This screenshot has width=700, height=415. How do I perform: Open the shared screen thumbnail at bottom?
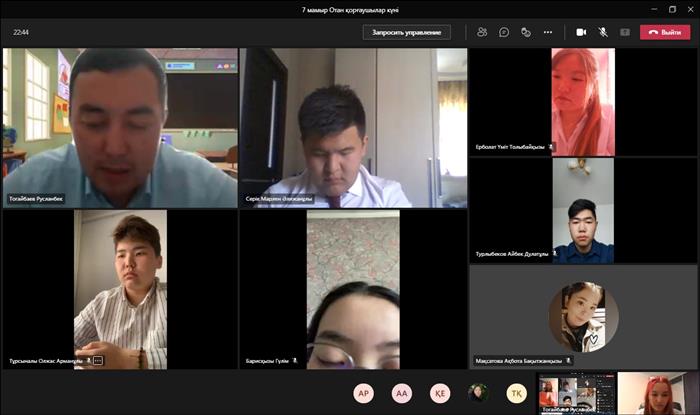[575, 393]
